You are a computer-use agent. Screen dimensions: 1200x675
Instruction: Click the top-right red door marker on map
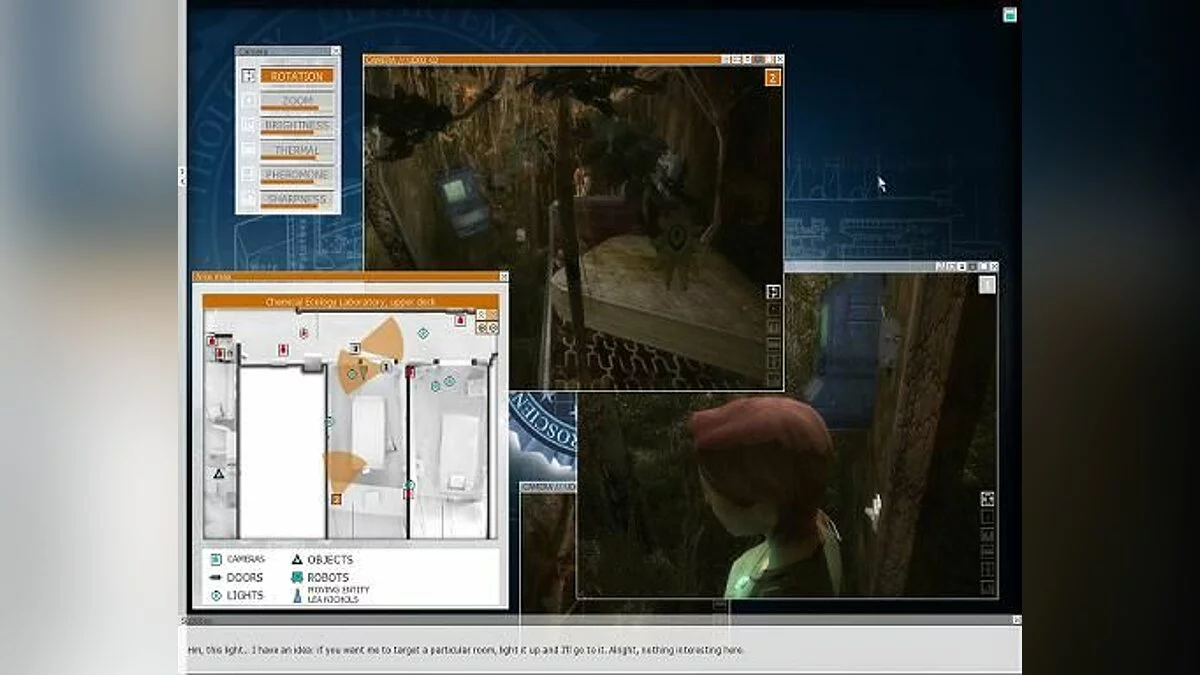(x=461, y=320)
